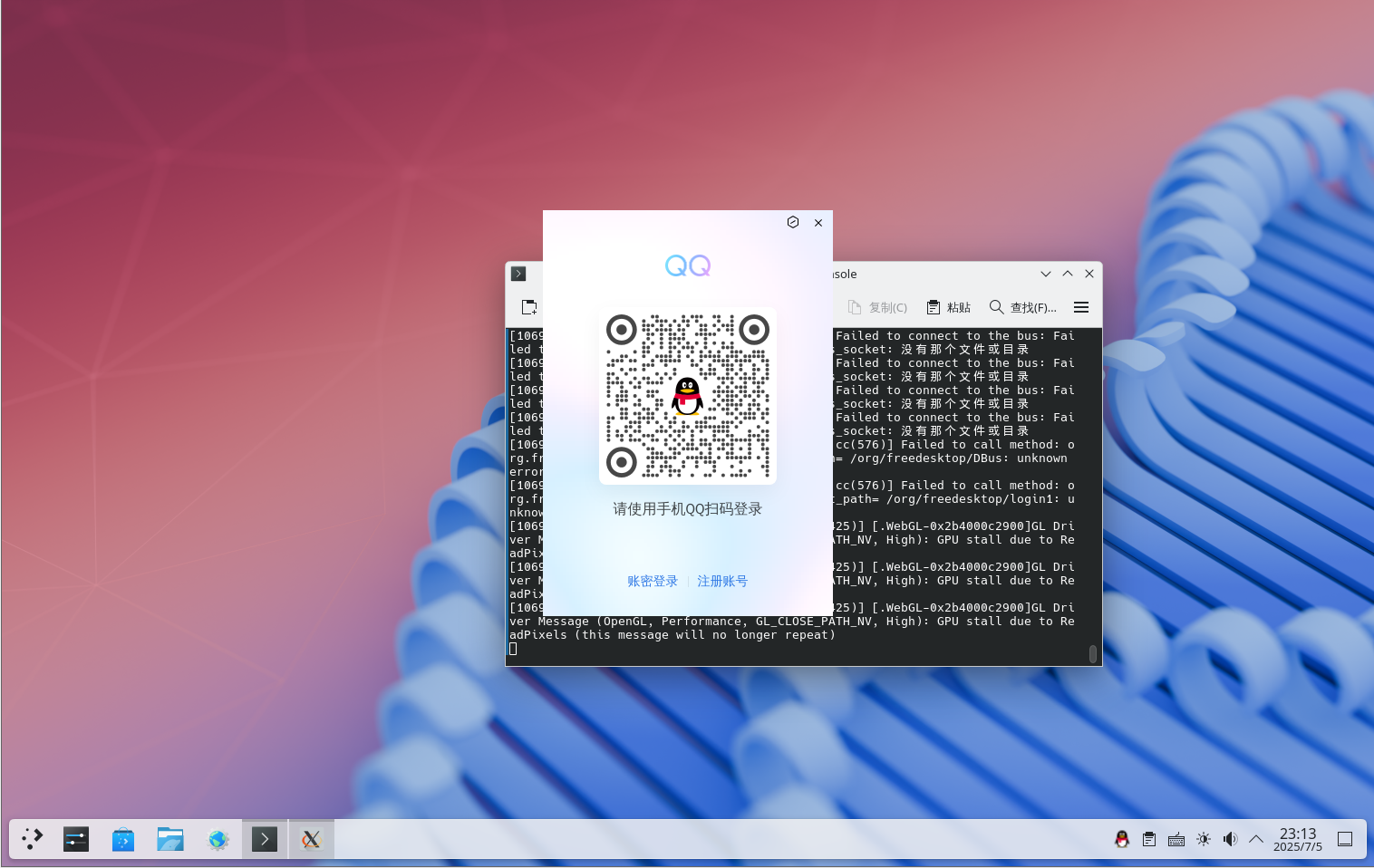Click the 请使用手机QQ扫码登录 prompt text
Image resolution: width=1374 pixels, height=868 pixels.
688,509
